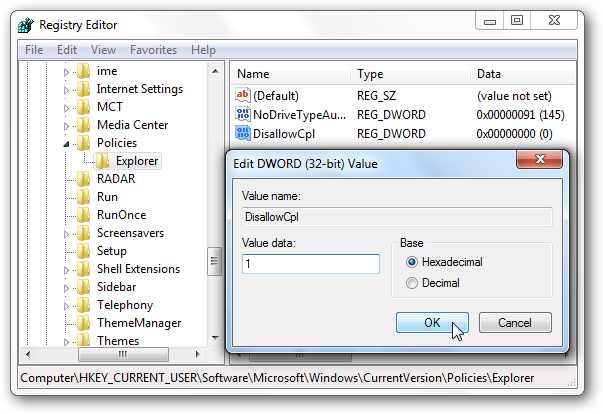
Task: Expand the Telephony tree node
Action: [x=66, y=306]
